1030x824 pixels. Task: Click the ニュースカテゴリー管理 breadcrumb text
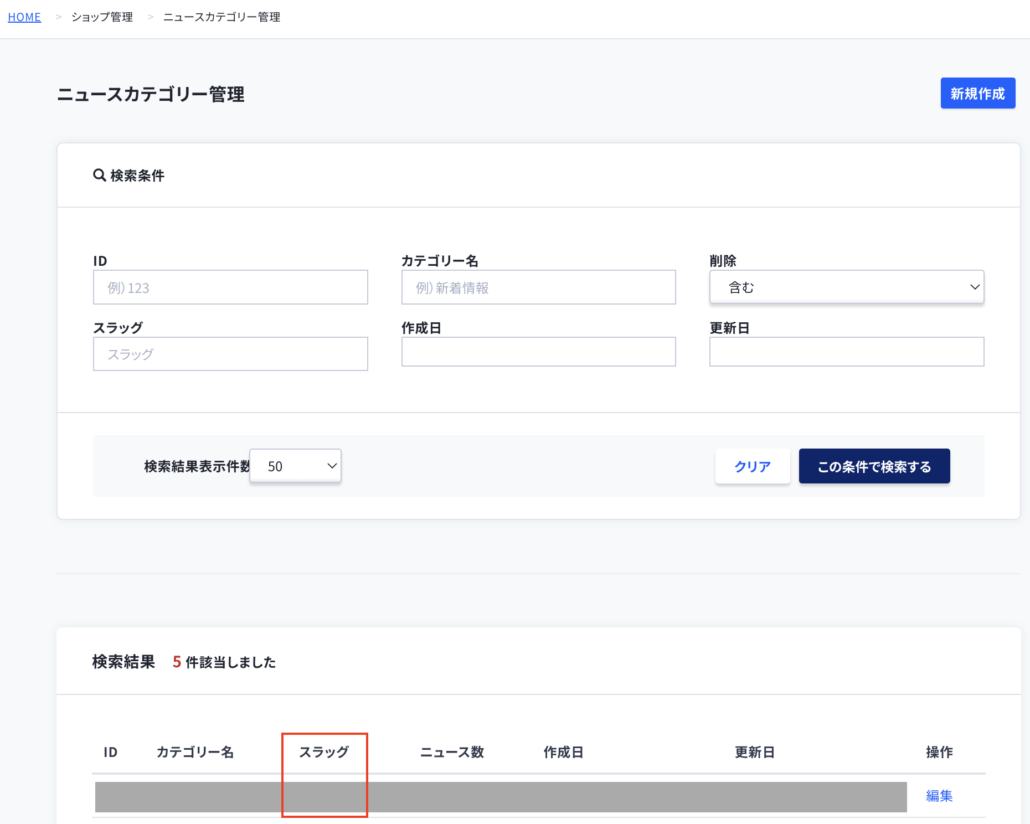pyautogui.click(x=221, y=17)
